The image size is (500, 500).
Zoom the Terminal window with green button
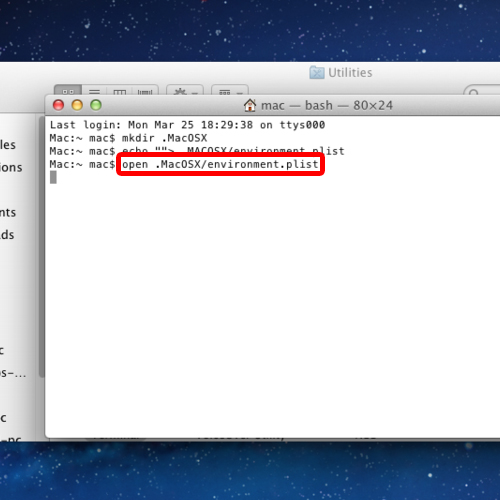[x=96, y=105]
